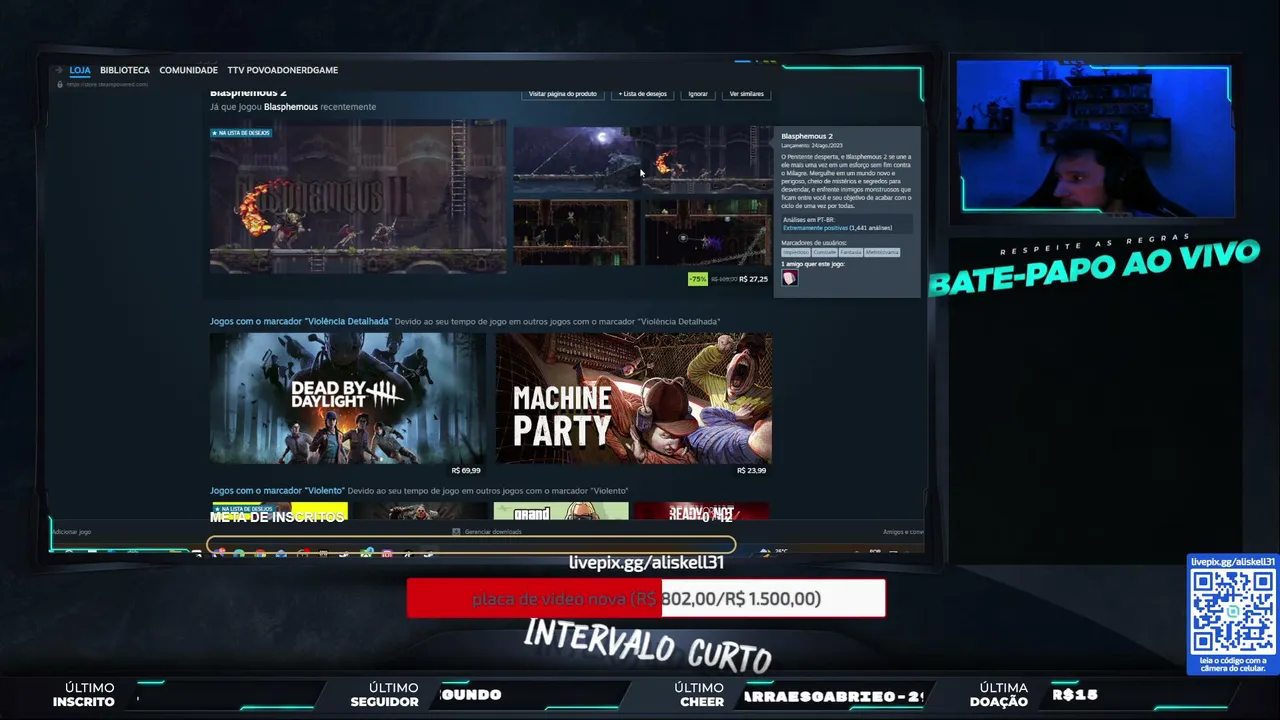The width and height of the screenshot is (1280, 720).
Task: Select the 'Fantasia' user tag
Action: point(851,252)
